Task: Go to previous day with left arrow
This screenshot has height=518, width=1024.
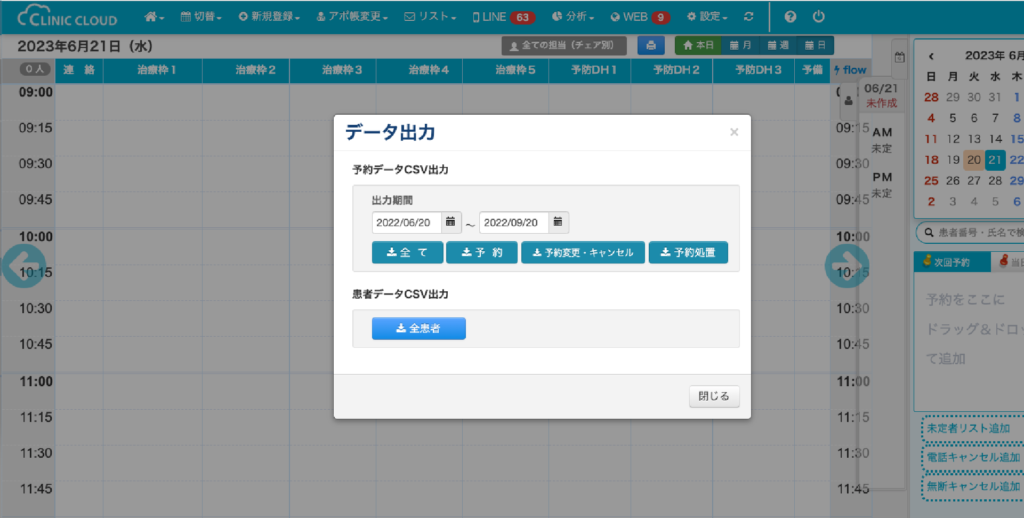Action: tap(22, 266)
